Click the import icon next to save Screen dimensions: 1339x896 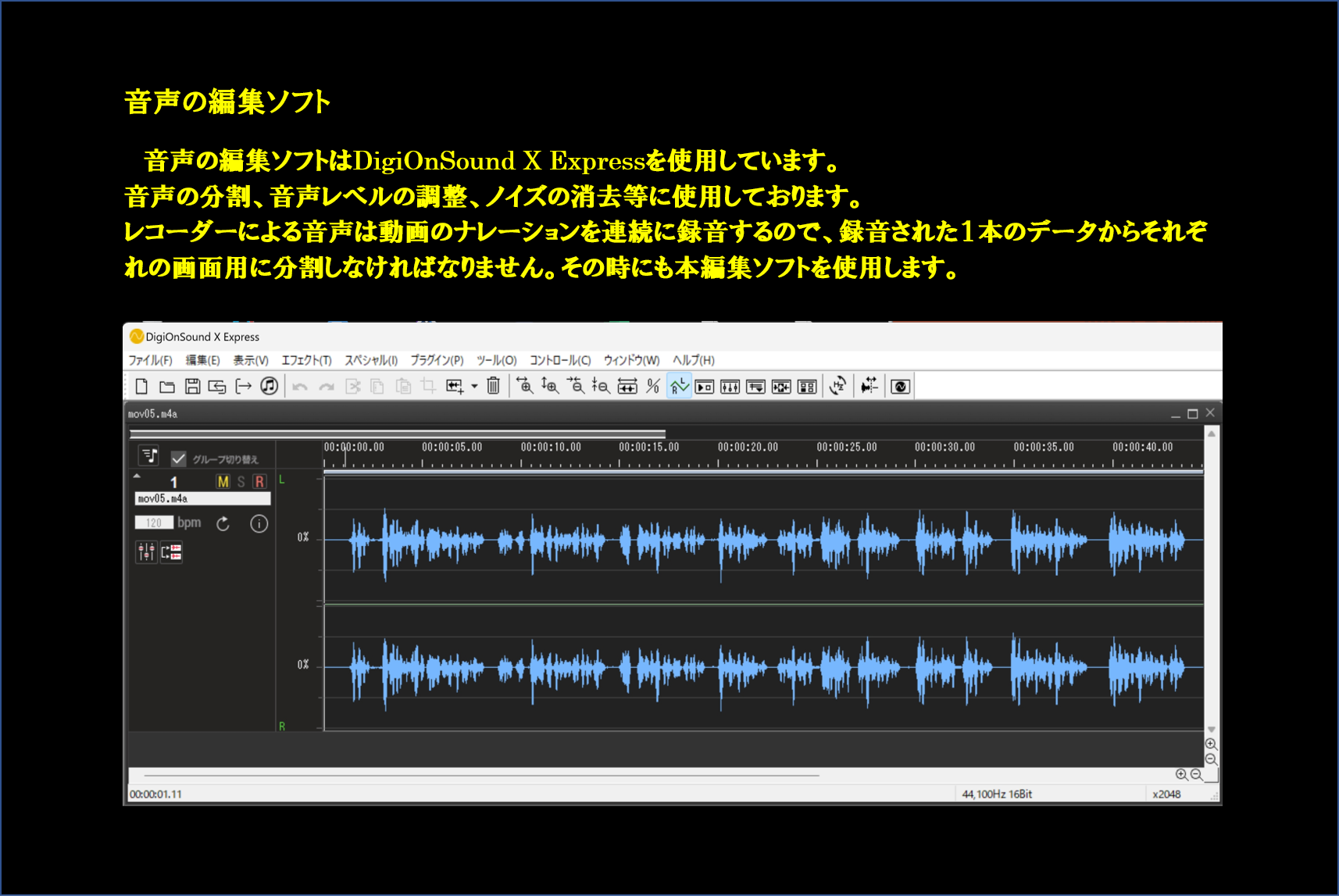click(217, 386)
